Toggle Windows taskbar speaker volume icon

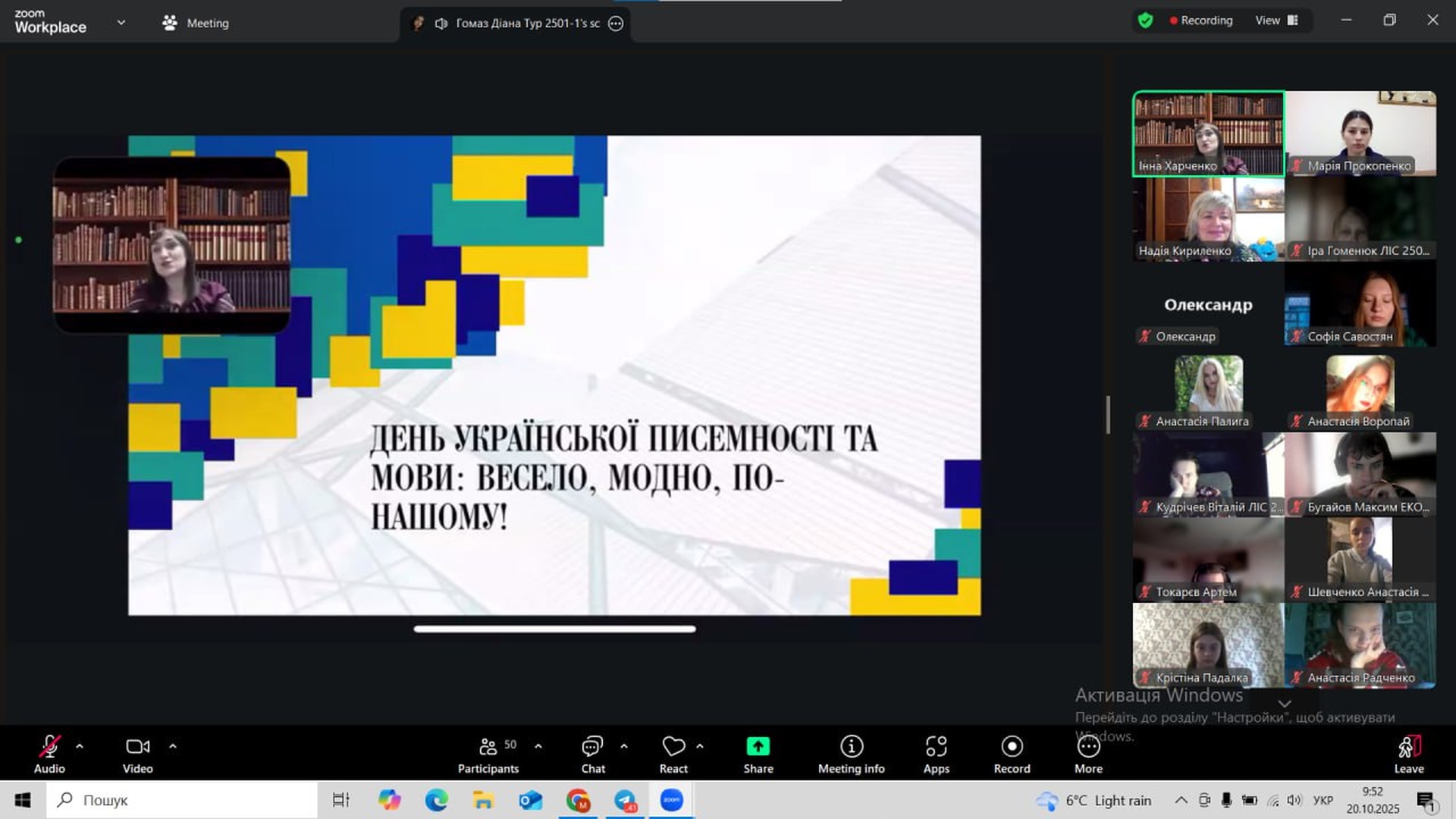tap(1294, 800)
